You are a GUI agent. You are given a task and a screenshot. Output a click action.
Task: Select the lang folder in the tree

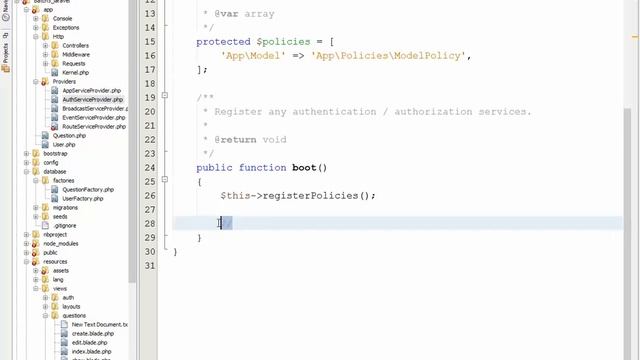[x=58, y=280]
